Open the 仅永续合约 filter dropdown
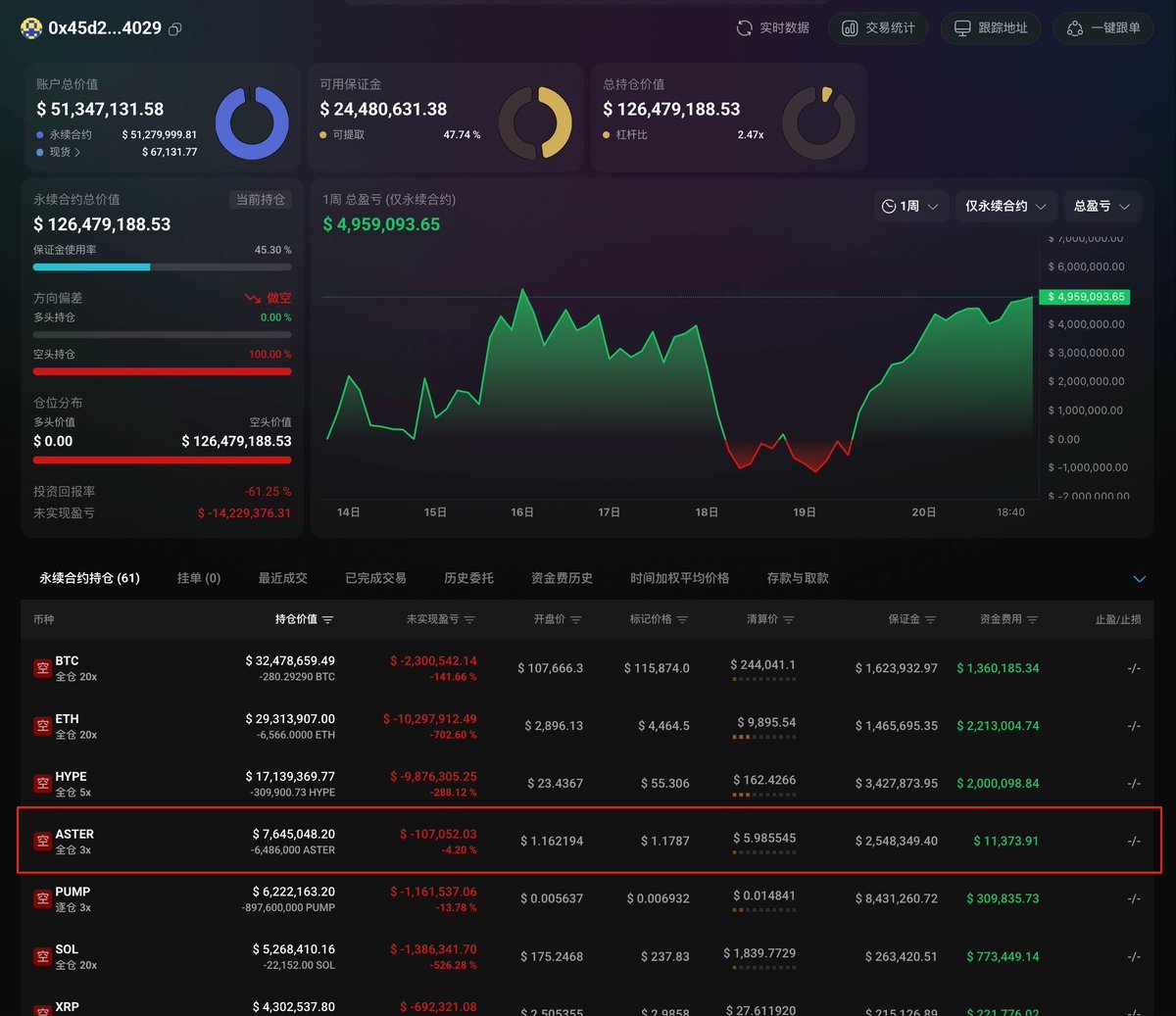The width and height of the screenshot is (1176, 1016). [1005, 206]
